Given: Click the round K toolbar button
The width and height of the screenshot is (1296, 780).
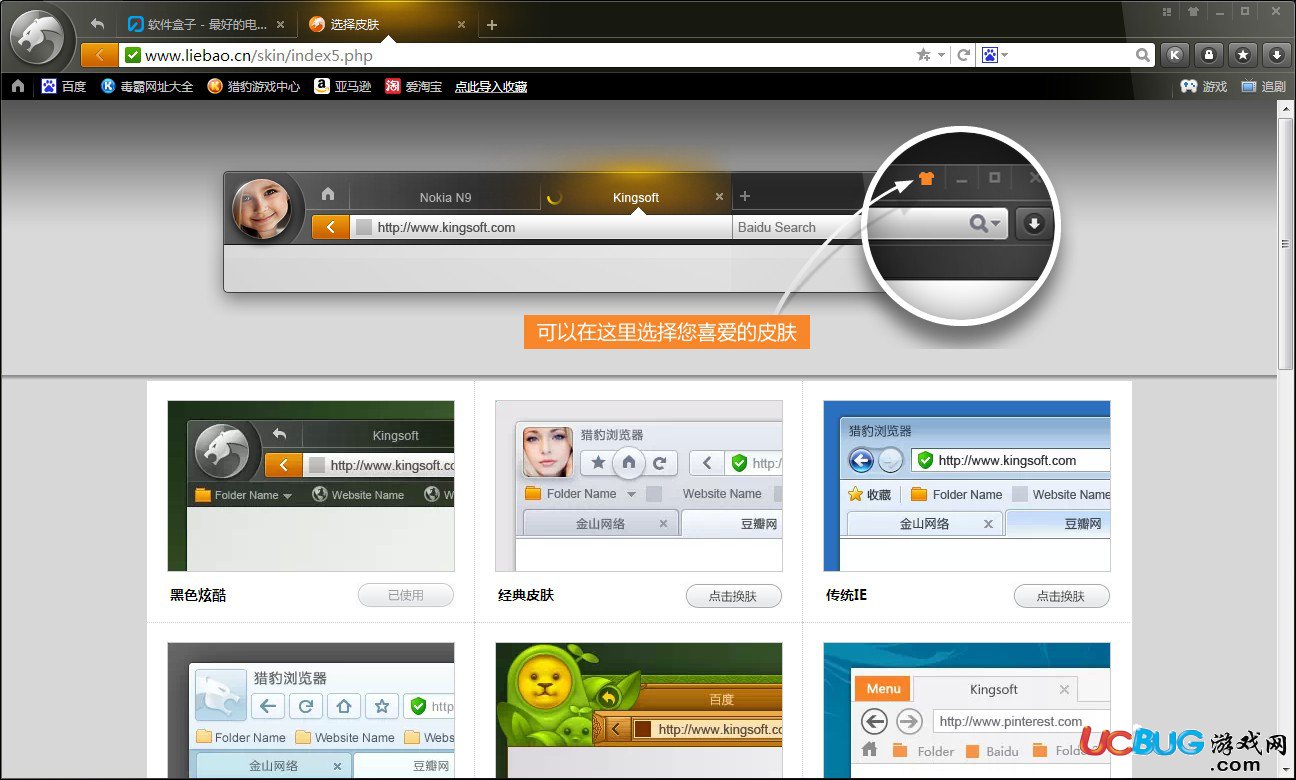Looking at the screenshot, I should click(1176, 55).
